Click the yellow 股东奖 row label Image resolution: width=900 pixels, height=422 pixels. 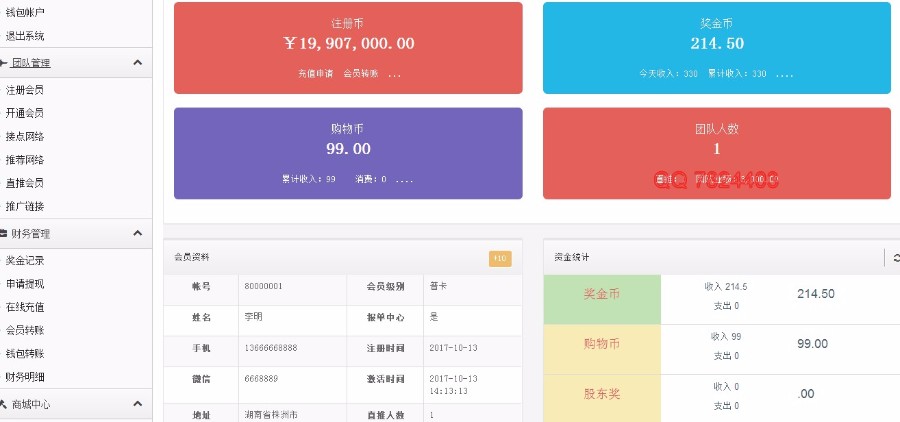coord(602,394)
